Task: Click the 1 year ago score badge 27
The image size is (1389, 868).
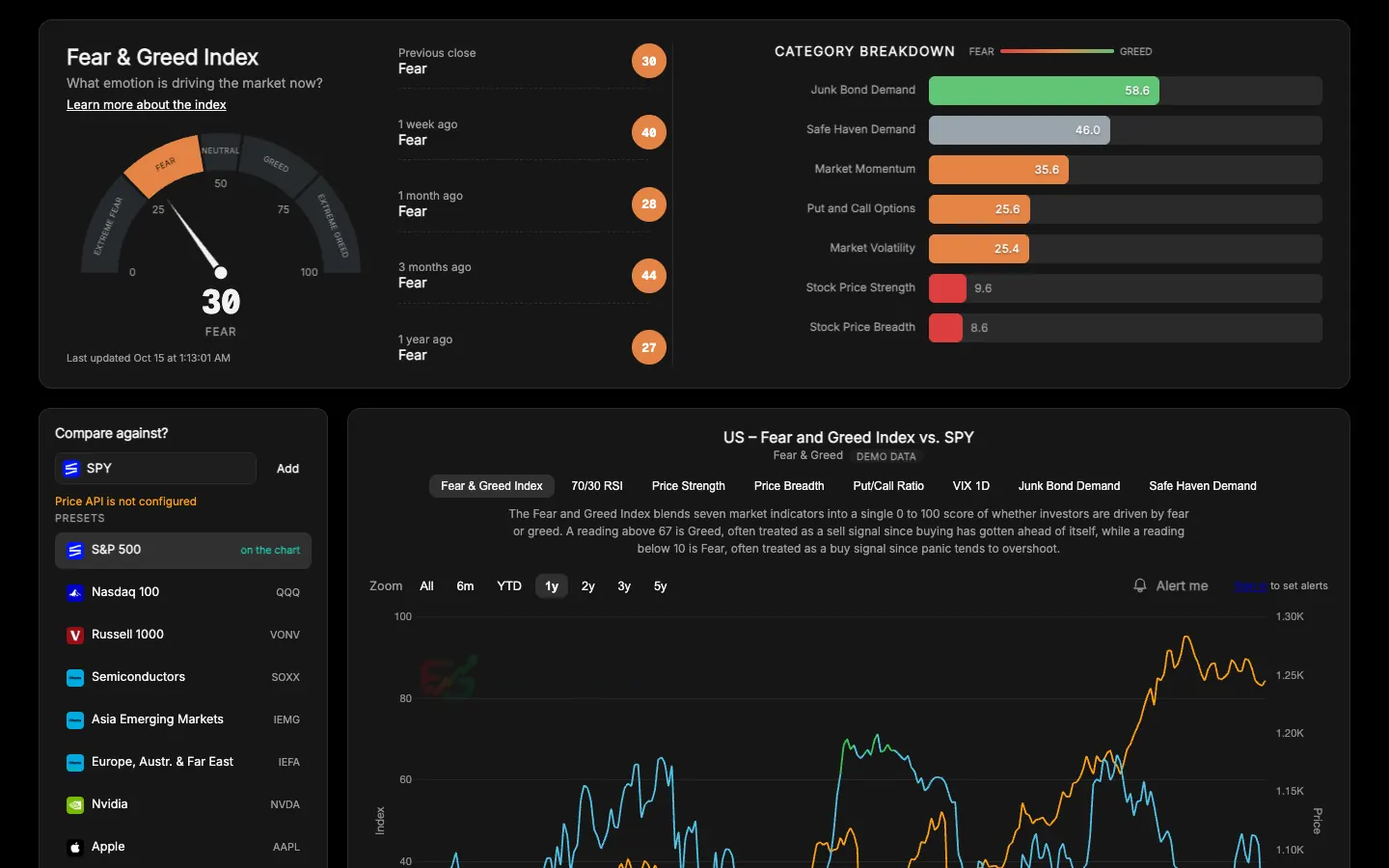Action: tap(649, 347)
